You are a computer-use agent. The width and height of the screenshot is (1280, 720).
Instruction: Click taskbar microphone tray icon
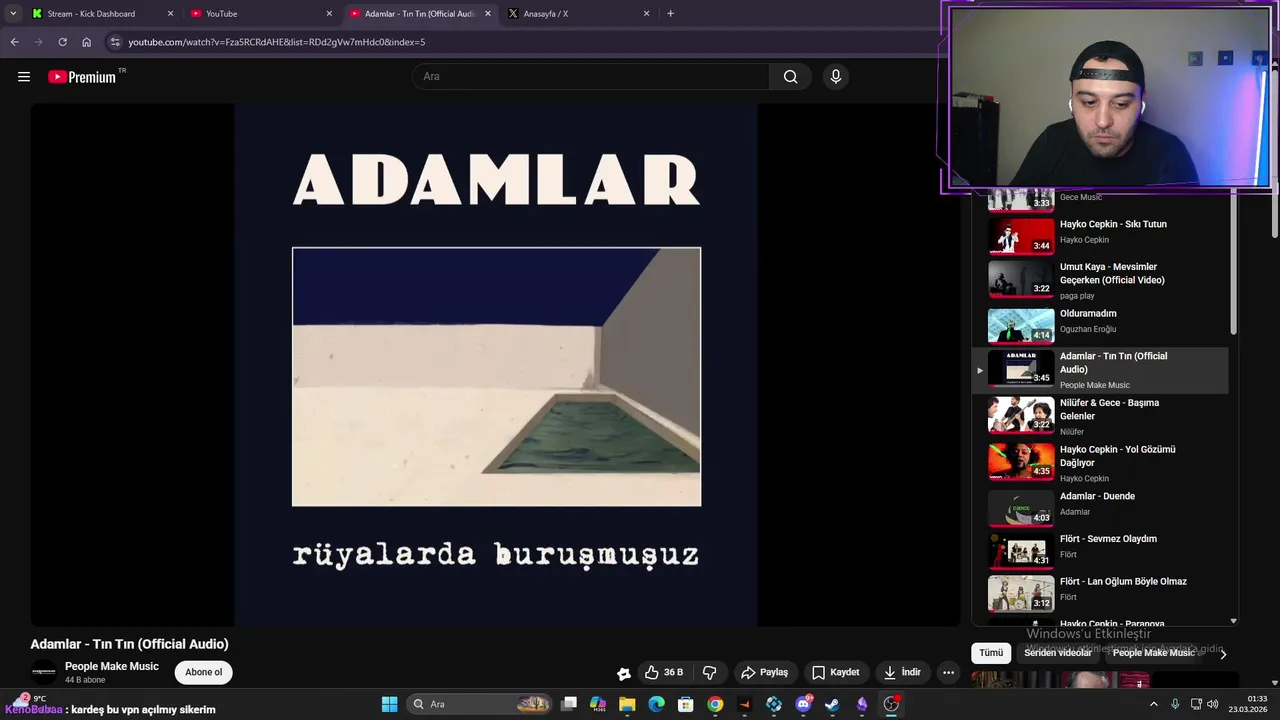[1175, 704]
